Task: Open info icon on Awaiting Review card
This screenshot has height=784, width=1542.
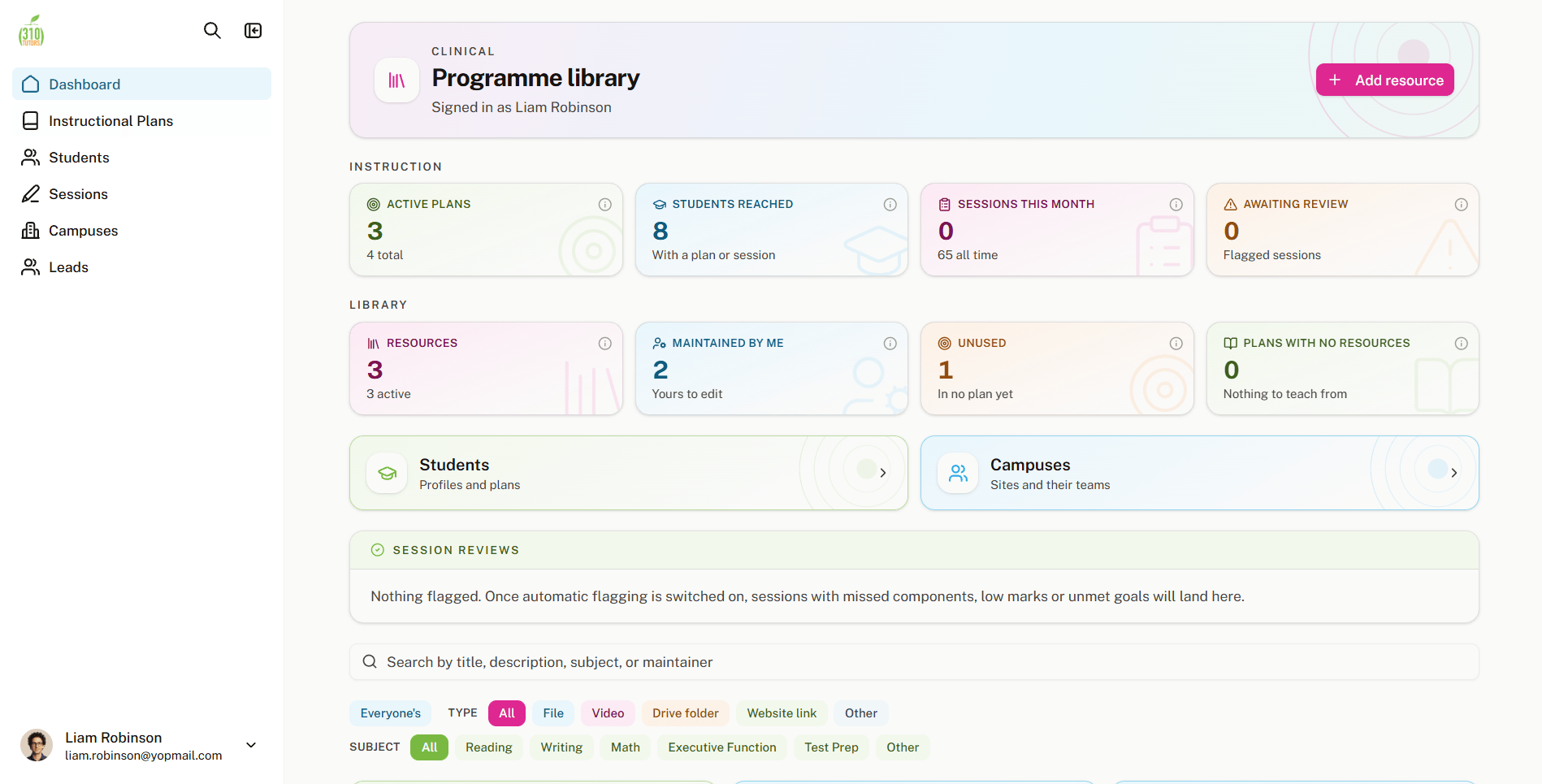Action: [1462, 205]
